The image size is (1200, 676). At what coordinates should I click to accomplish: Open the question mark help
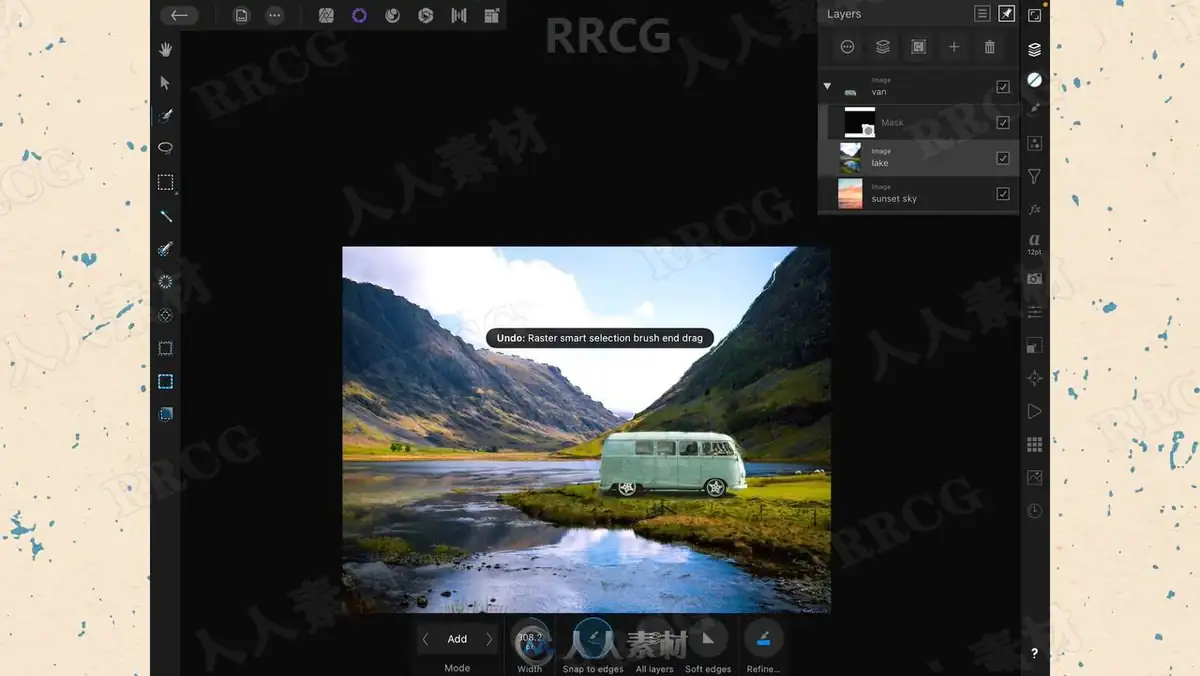point(1034,653)
